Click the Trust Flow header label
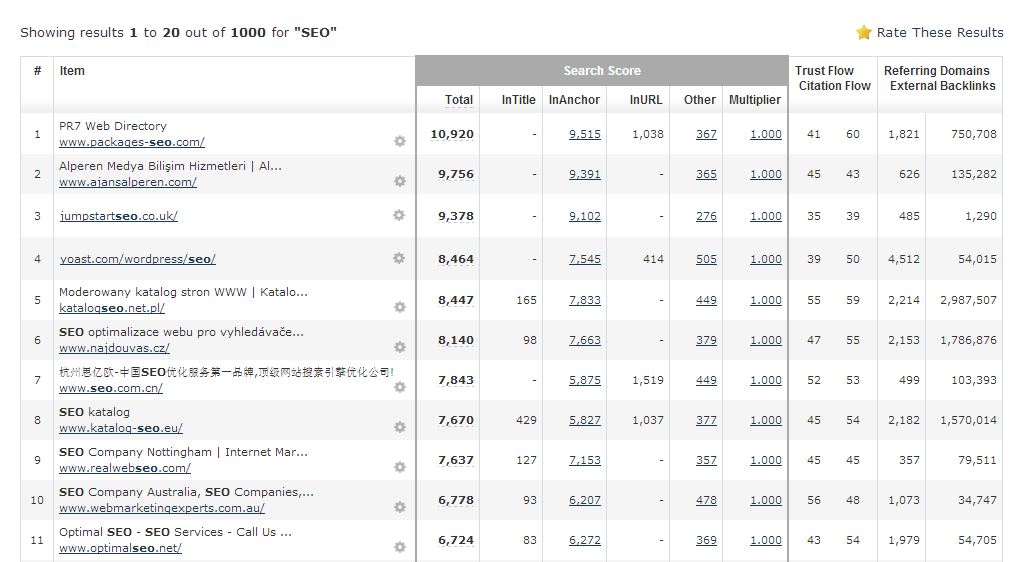The height and width of the screenshot is (562, 1033). tap(824, 70)
